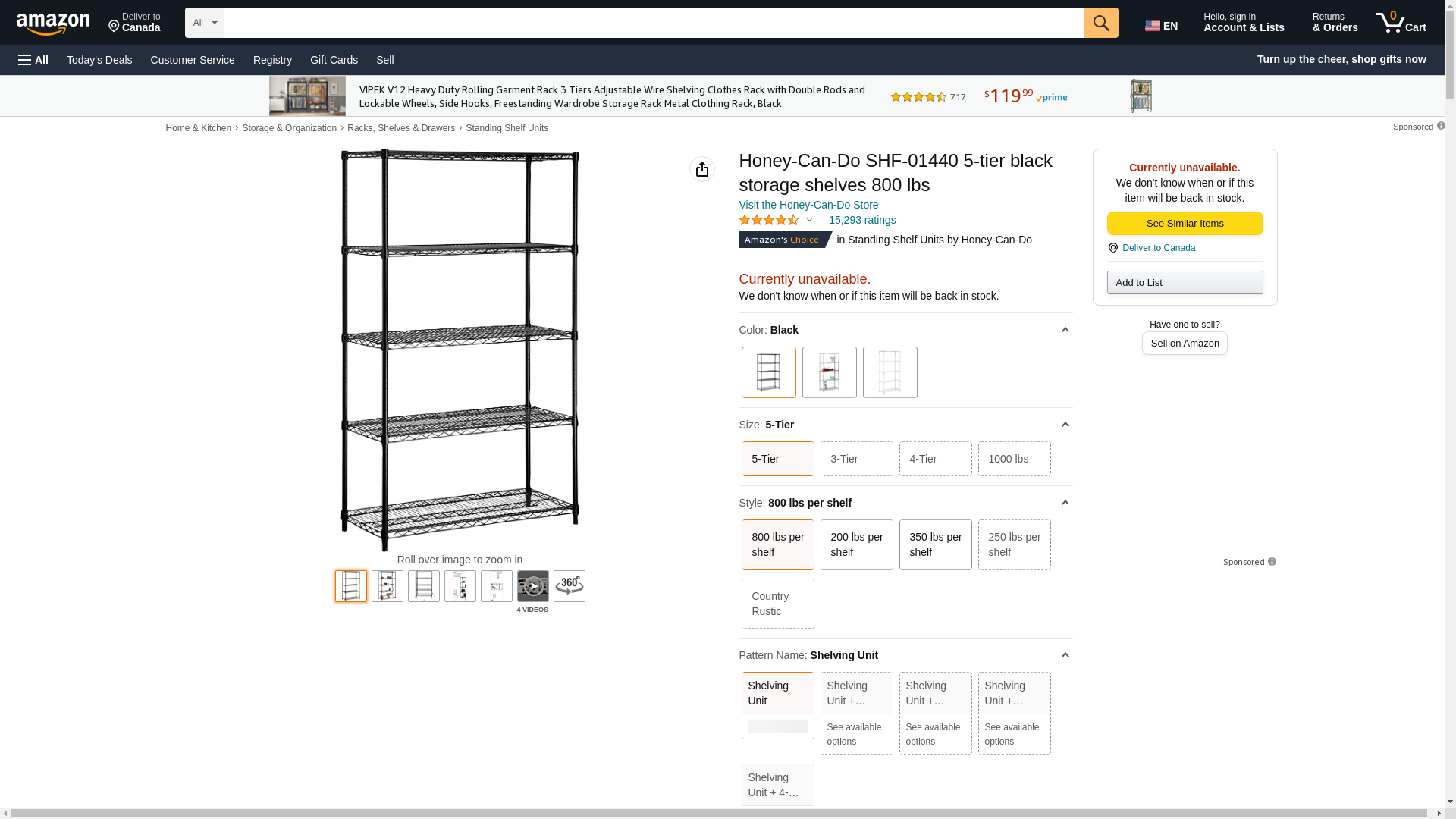Click the language flag EN selector
The height and width of the screenshot is (819, 1456).
point(1161,26)
